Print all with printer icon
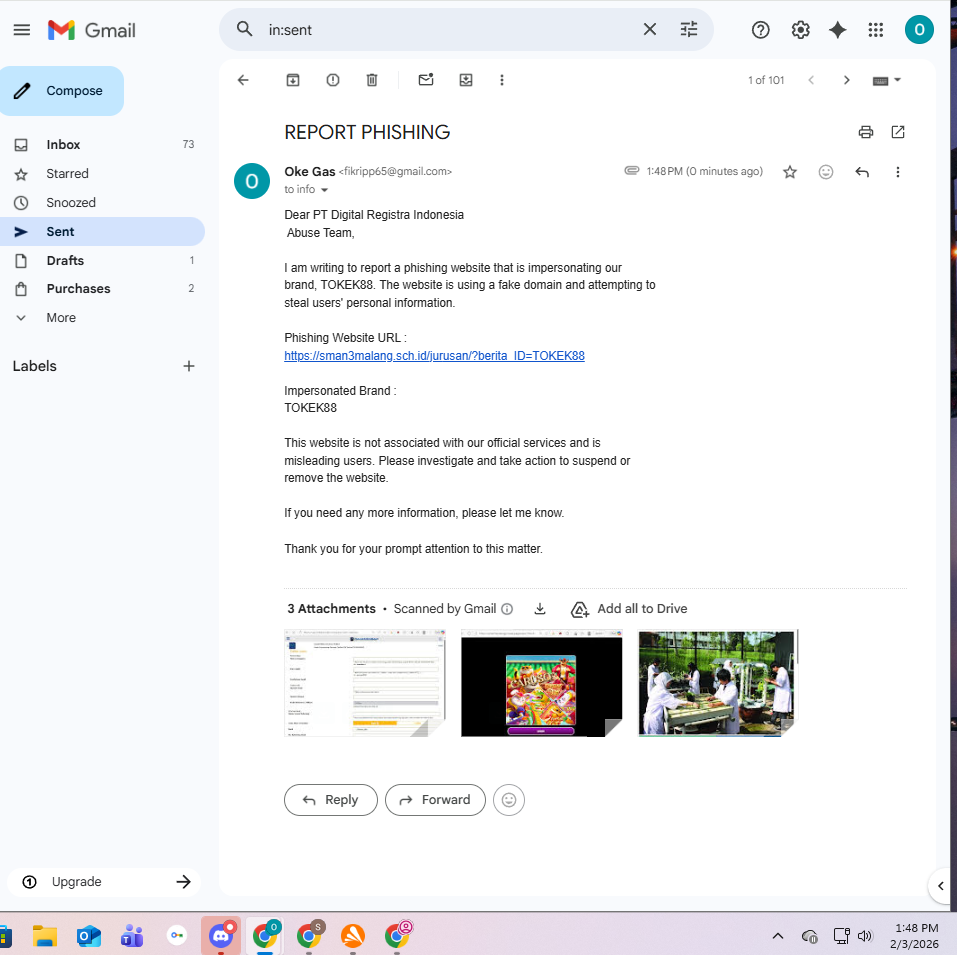Viewport: 957px width, 955px height. coord(865,132)
